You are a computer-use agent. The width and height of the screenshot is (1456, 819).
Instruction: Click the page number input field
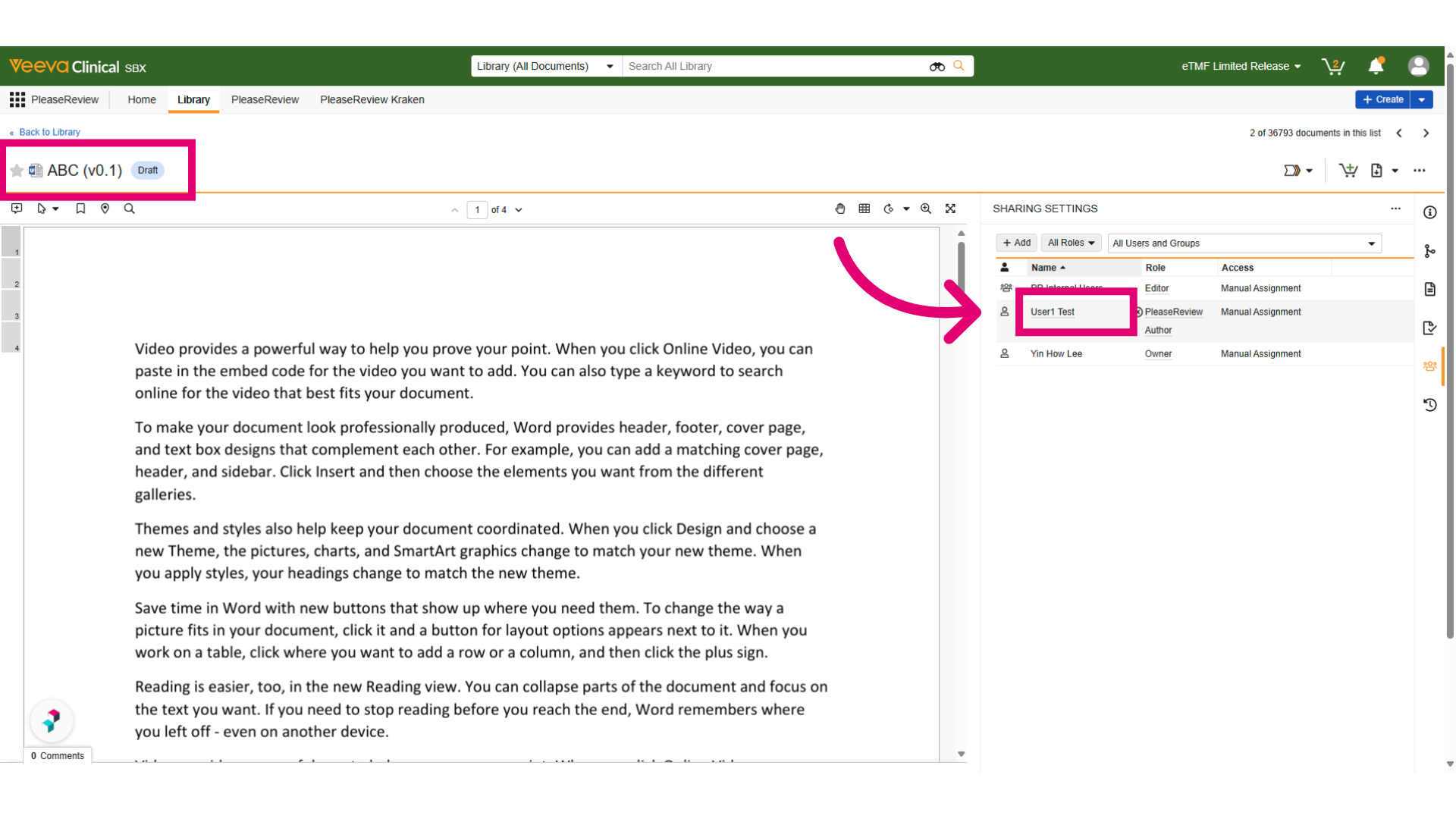click(477, 210)
